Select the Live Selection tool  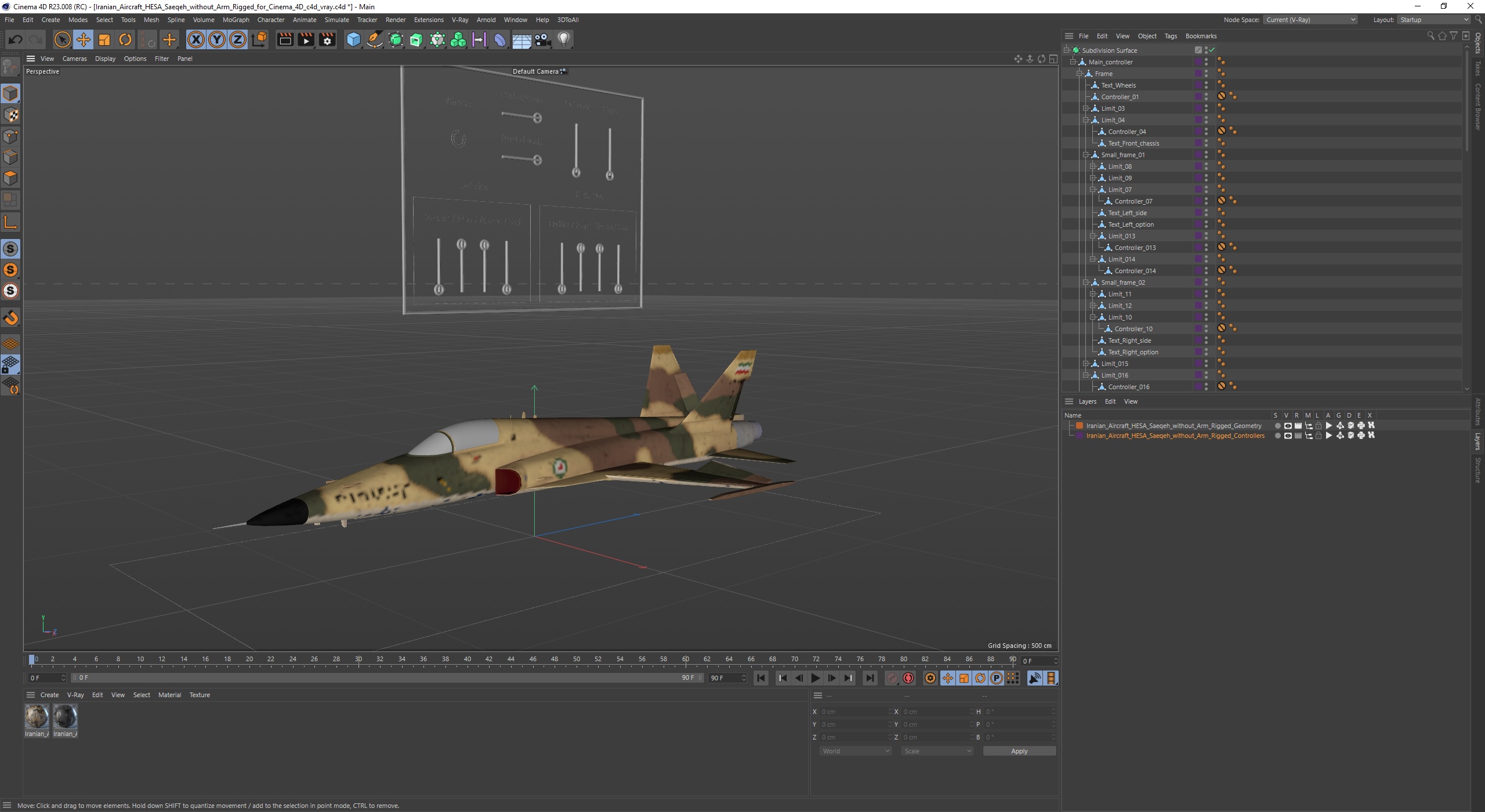click(x=62, y=39)
